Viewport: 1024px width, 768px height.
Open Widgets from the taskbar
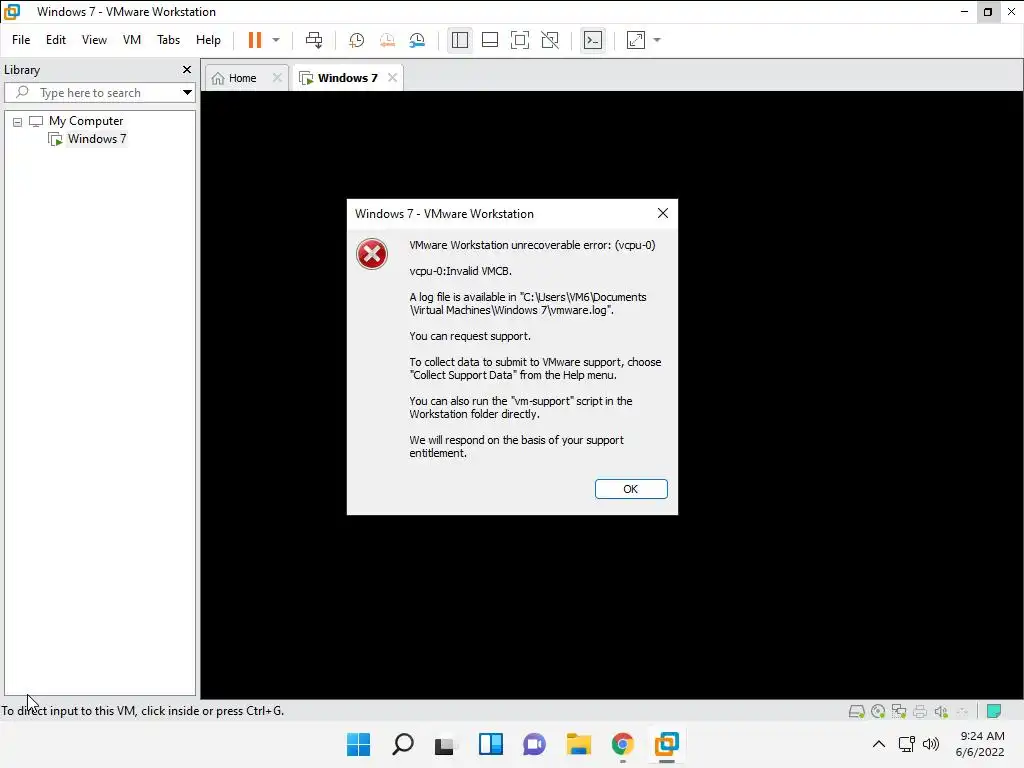[490, 744]
